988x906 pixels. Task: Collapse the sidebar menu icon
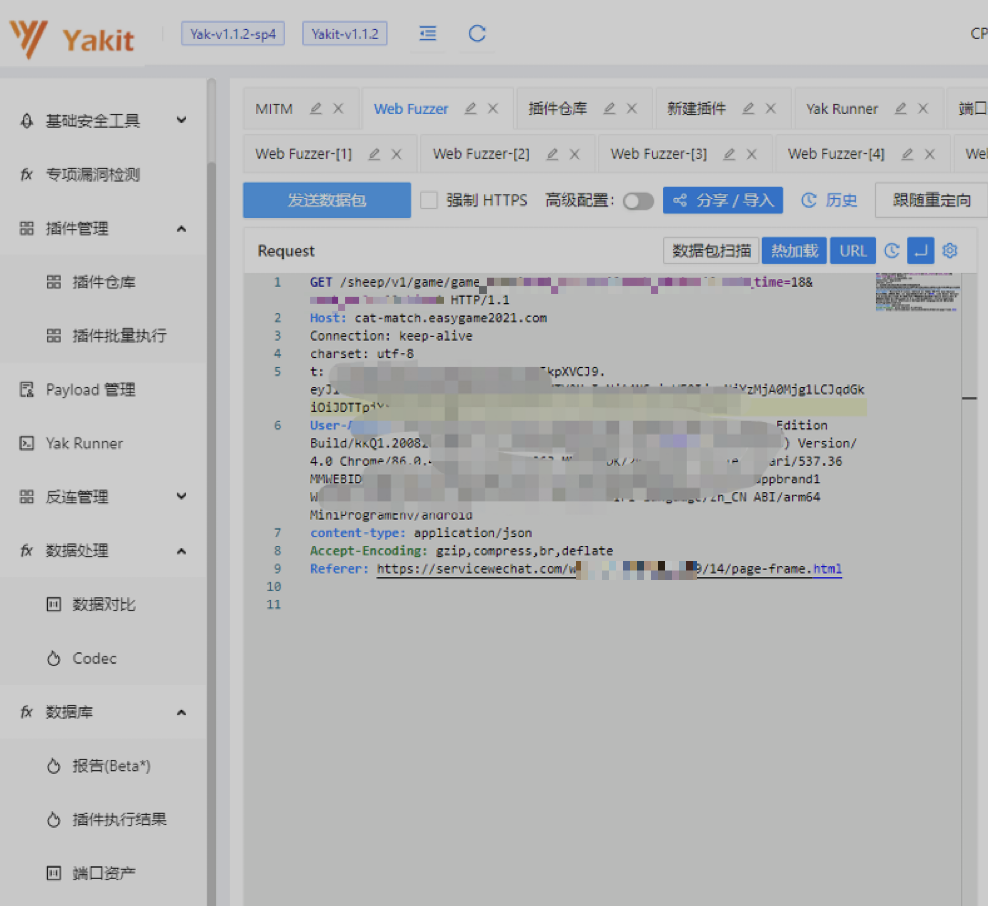[428, 33]
